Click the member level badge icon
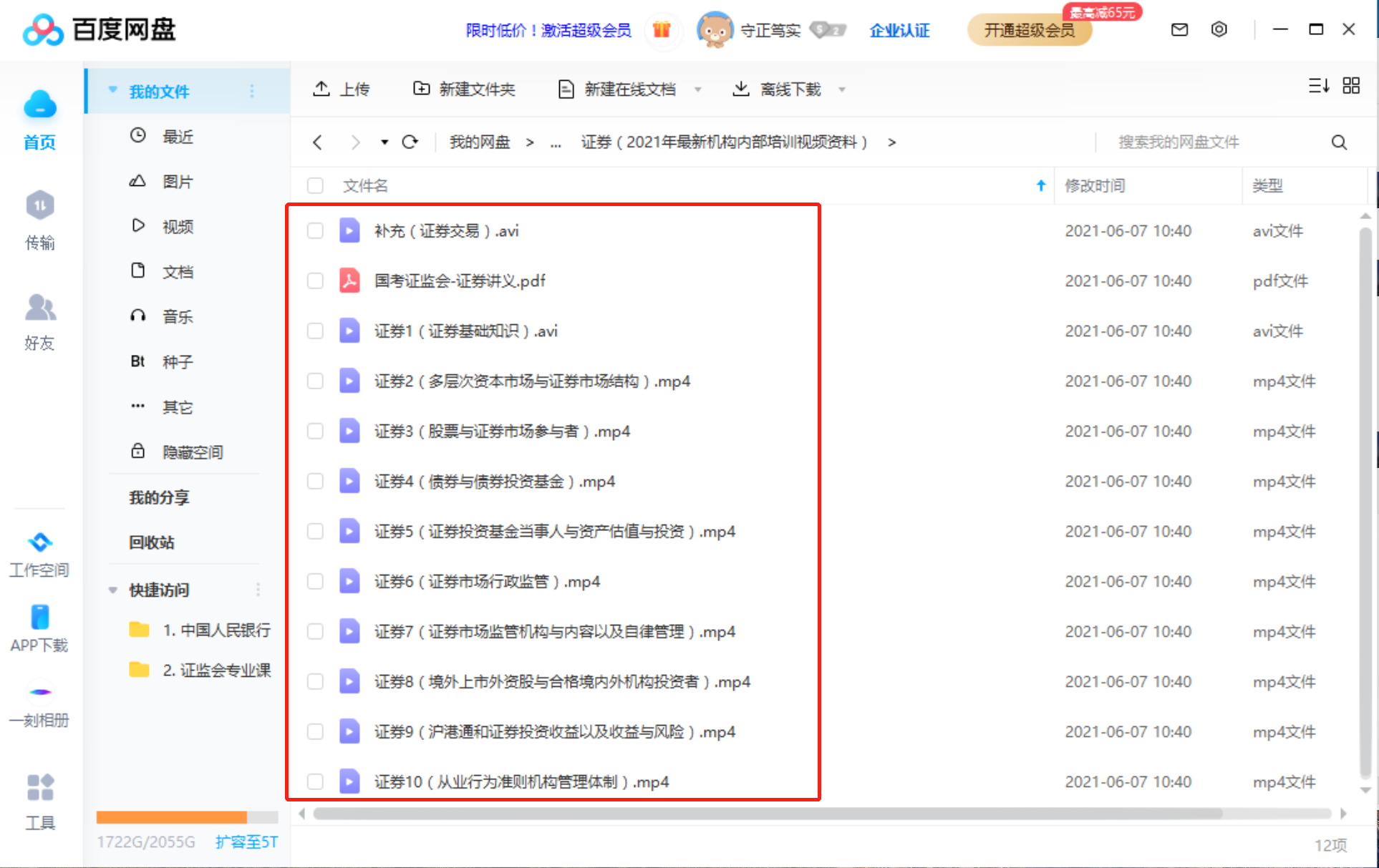Viewport: 1379px width, 868px height. point(828,29)
